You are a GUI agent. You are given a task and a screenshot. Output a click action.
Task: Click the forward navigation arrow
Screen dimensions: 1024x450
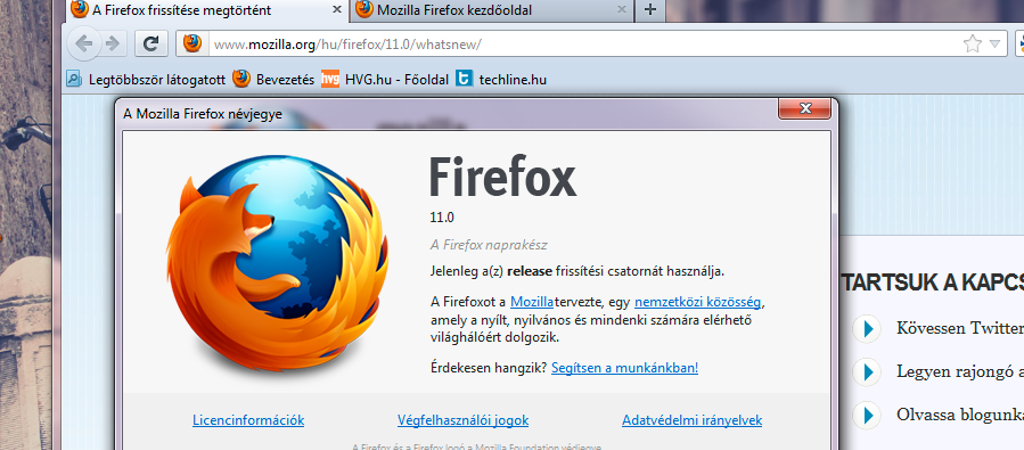click(112, 44)
